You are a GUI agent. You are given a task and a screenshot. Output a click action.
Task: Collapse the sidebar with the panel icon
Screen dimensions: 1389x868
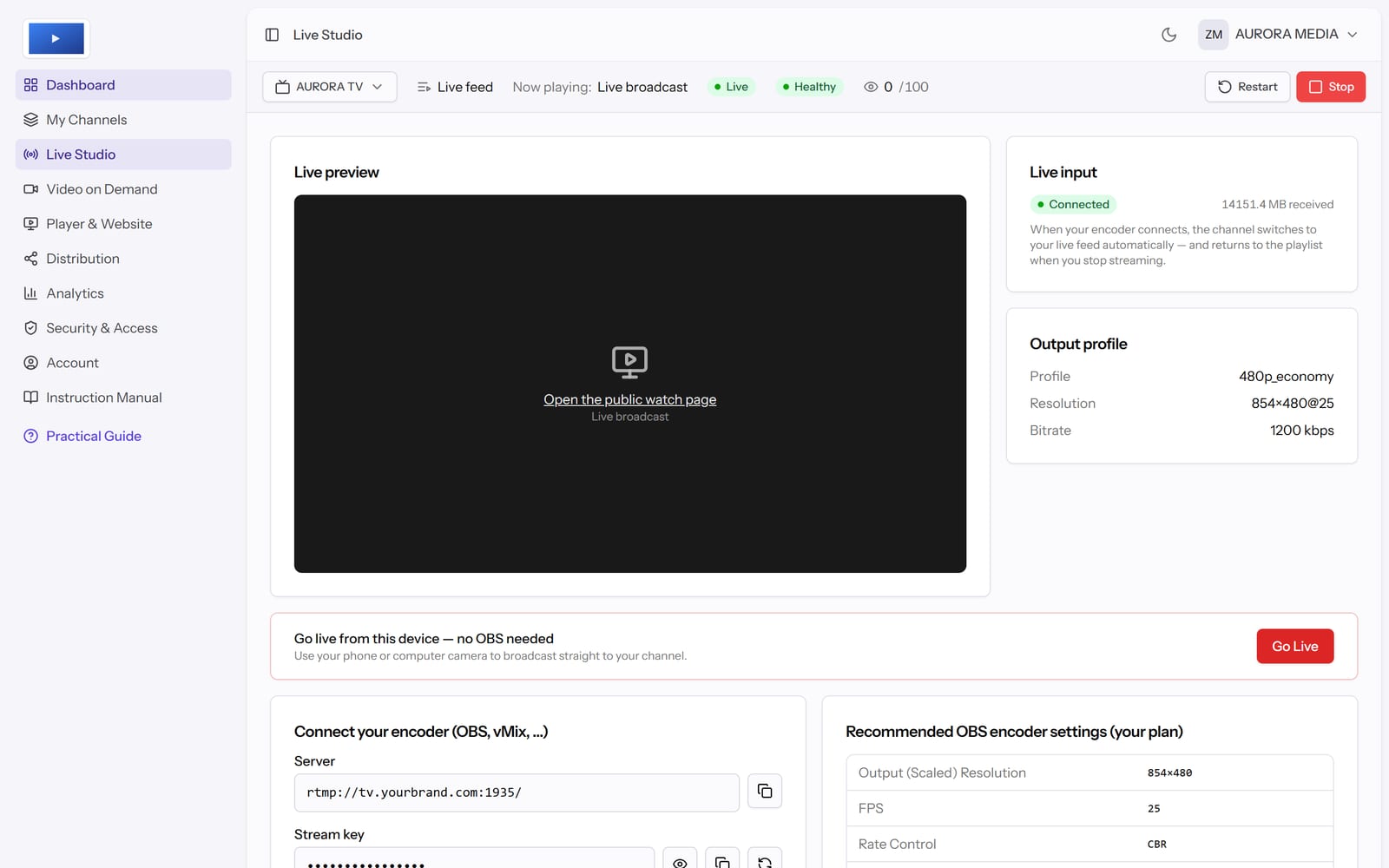click(x=272, y=35)
